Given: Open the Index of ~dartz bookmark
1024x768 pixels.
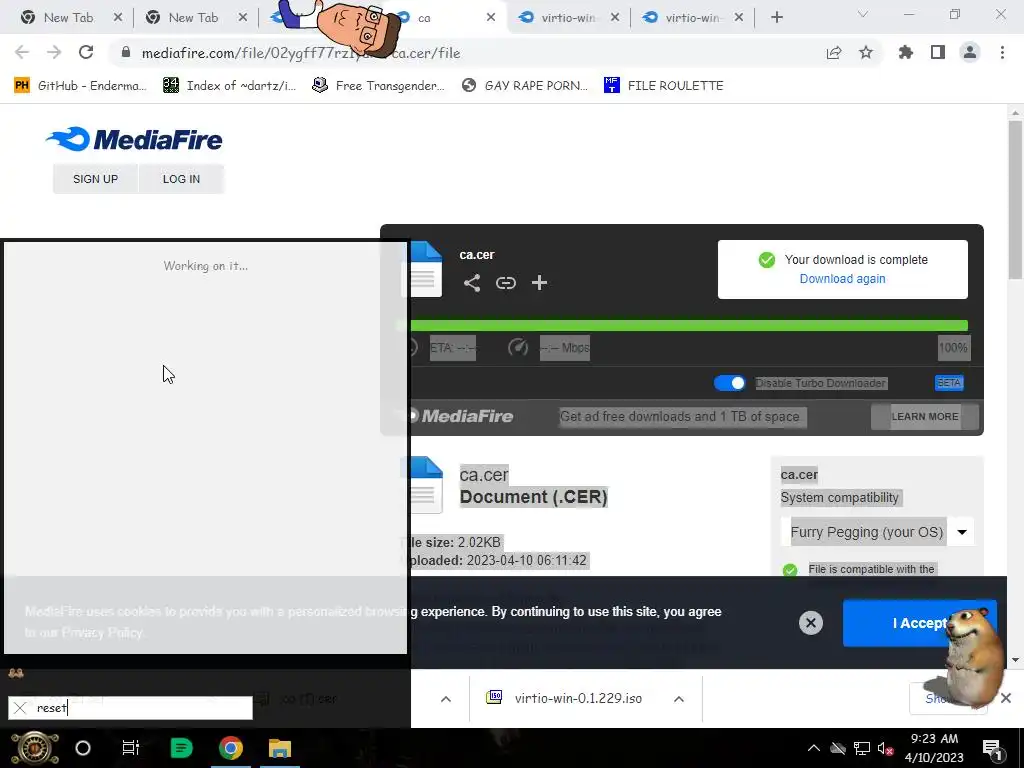Looking at the screenshot, I should tap(229, 86).
